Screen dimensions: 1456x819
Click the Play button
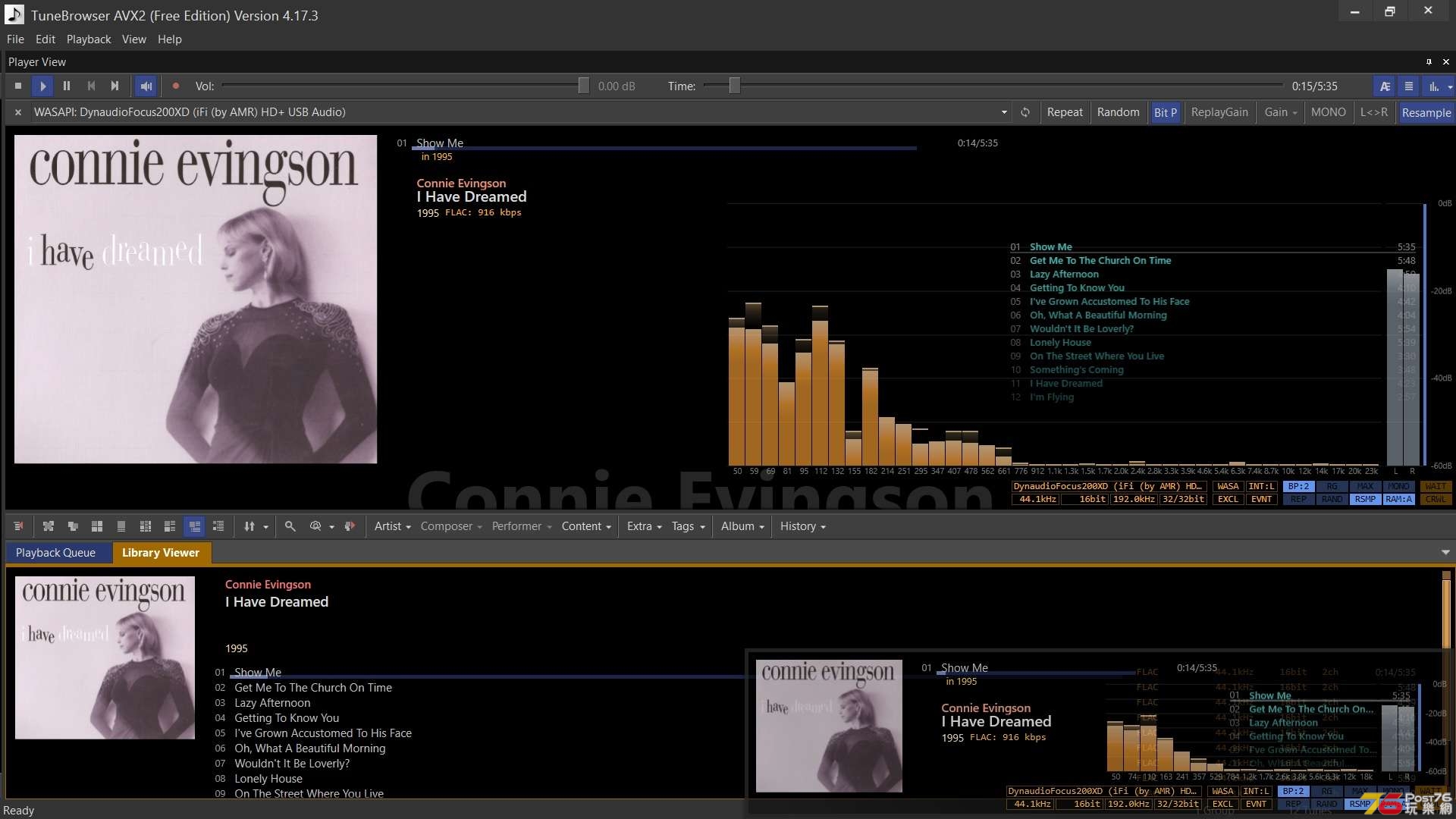pyautogui.click(x=42, y=86)
